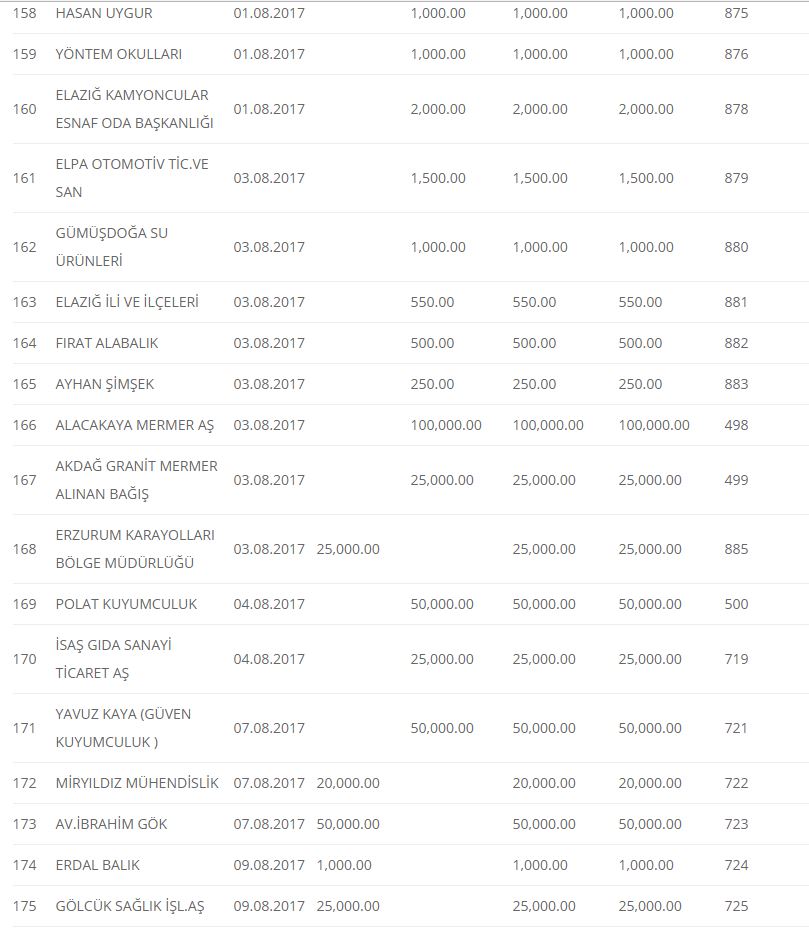The image size is (809, 929).
Task: Select AKDAĞ GRANİT MERMER ALINAN BAĞIŞ cell
Action: click(136, 480)
